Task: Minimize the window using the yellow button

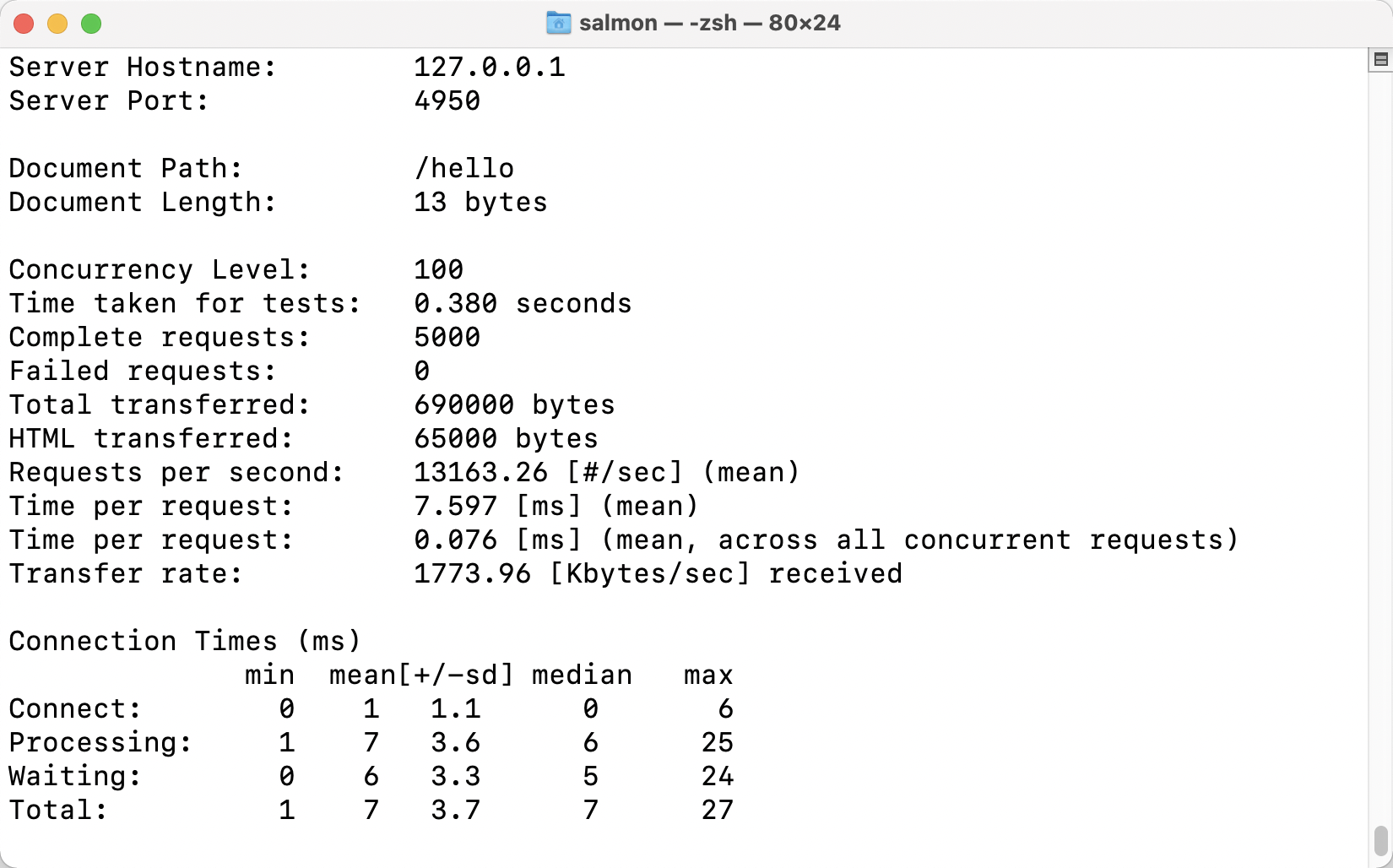Action: 57,24
